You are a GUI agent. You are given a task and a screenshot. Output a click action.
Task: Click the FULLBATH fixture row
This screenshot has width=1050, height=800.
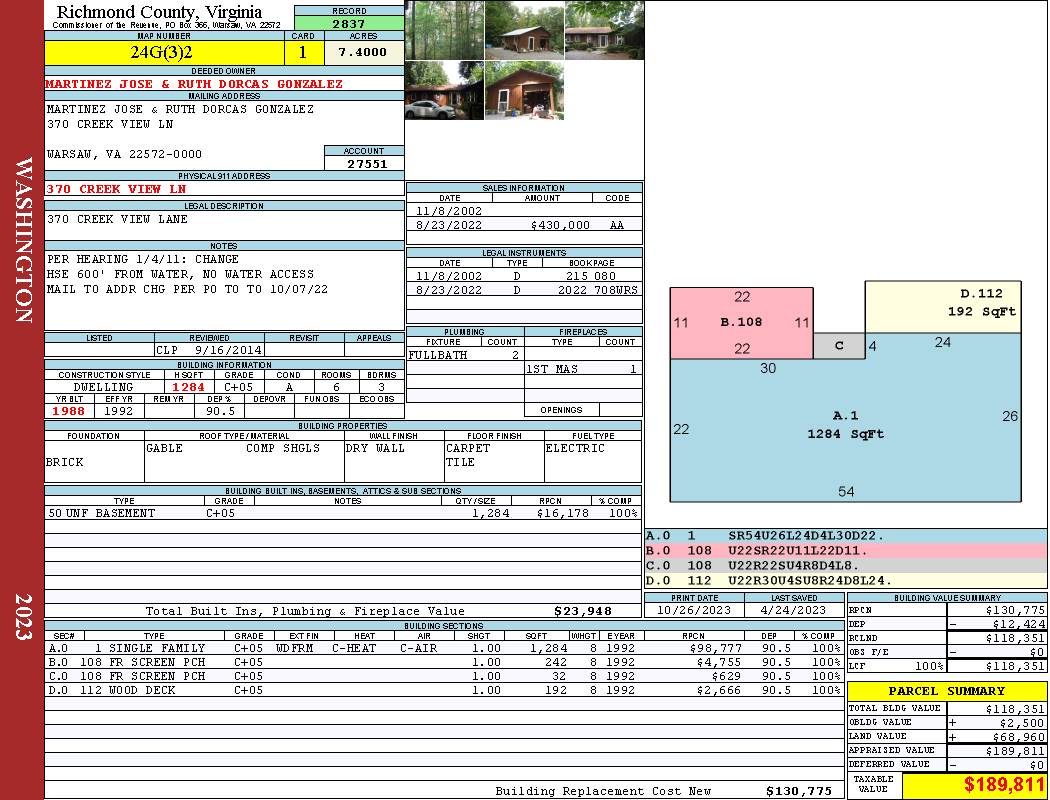[465, 355]
